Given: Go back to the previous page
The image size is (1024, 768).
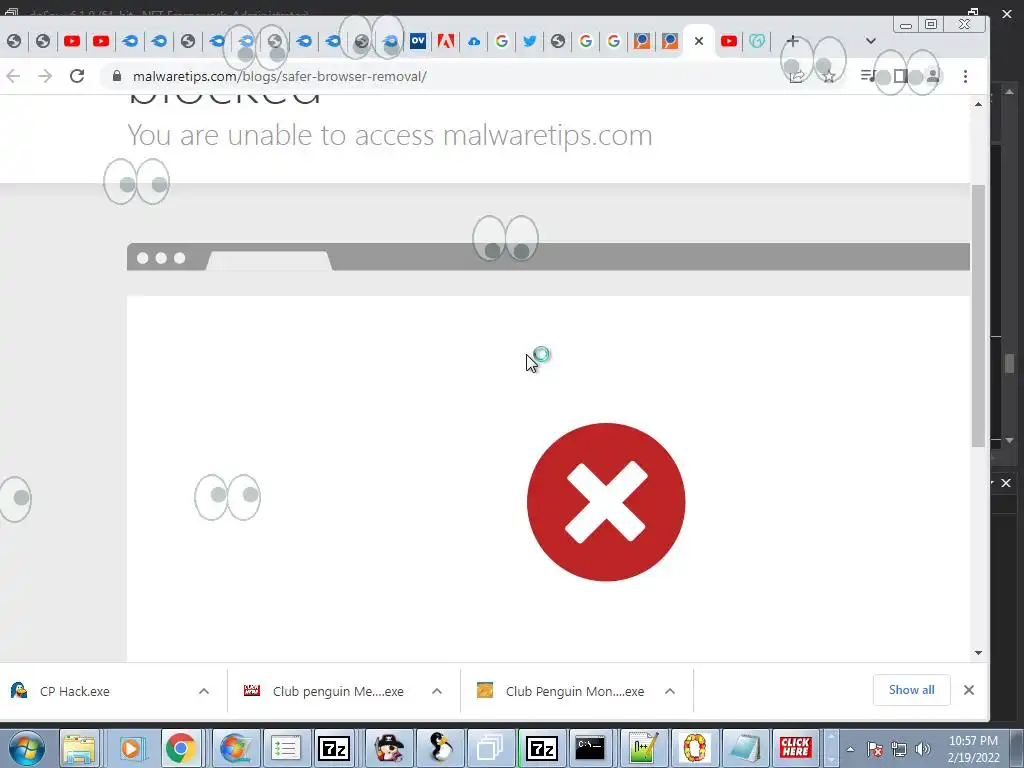Looking at the screenshot, I should 13,76.
